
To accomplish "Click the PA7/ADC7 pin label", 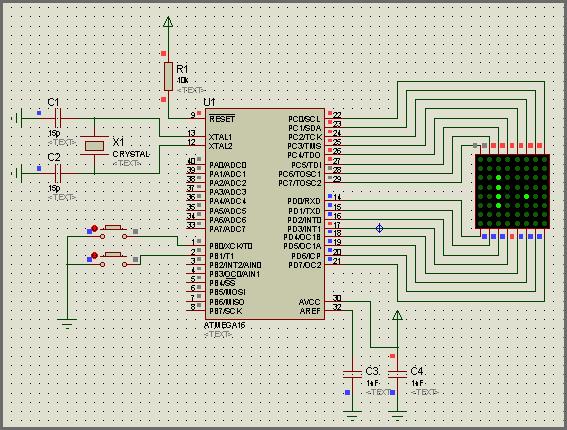I will tap(227, 229).
